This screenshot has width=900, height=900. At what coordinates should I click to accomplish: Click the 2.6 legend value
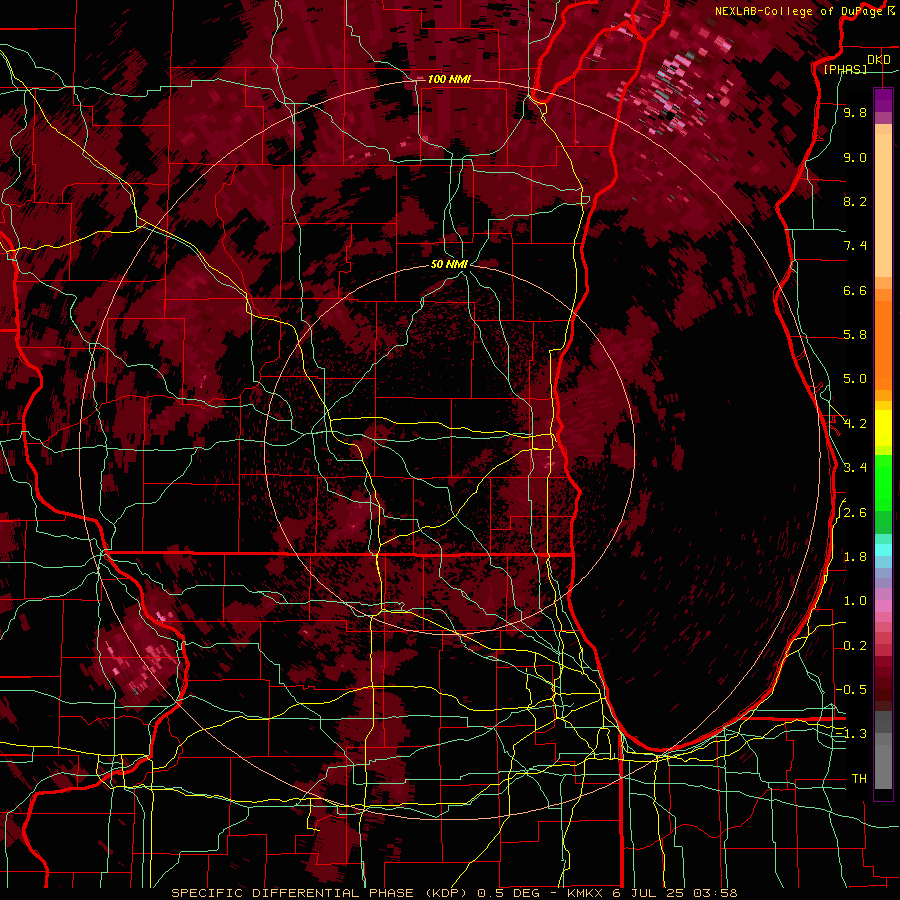click(855, 513)
